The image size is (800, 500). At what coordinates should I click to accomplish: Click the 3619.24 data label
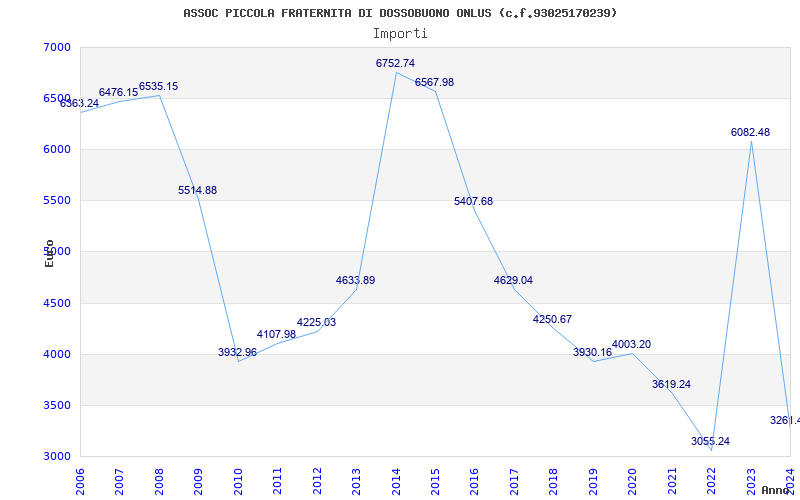(x=671, y=384)
